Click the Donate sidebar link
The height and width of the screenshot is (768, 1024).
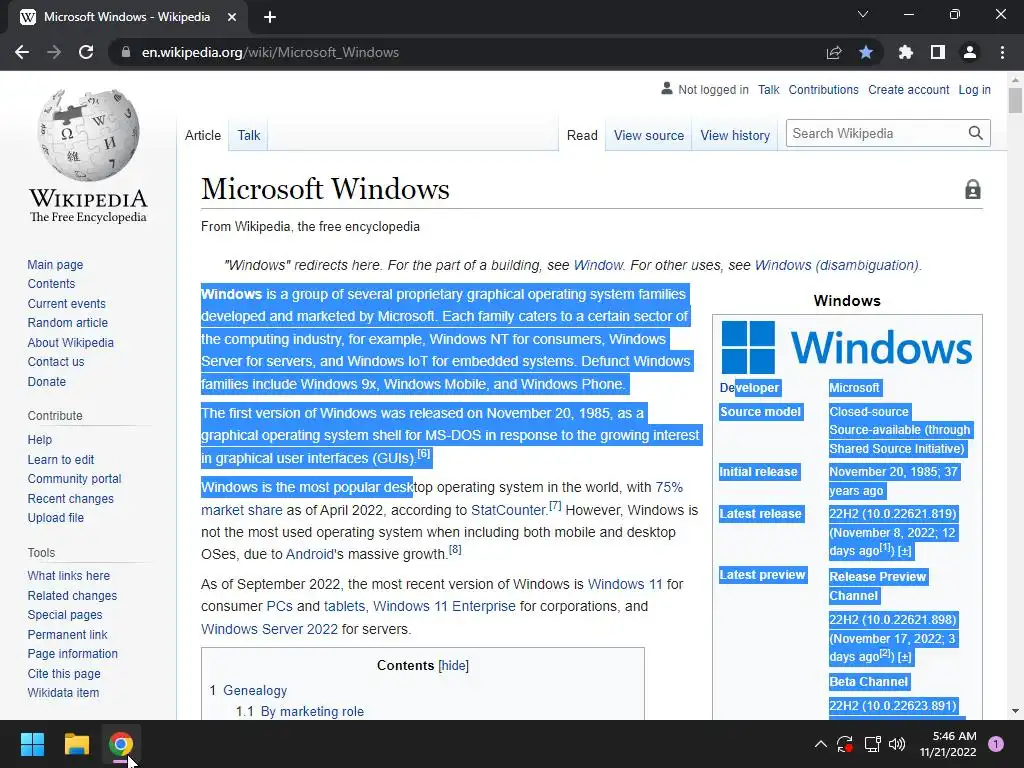tap(46, 381)
